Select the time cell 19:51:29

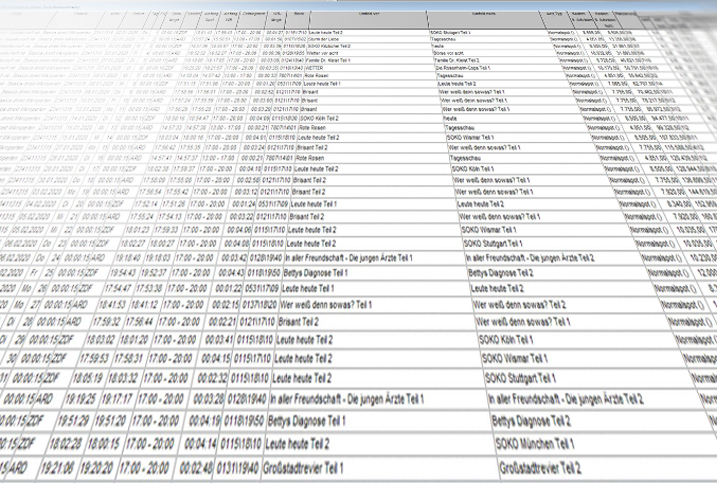coord(73,421)
